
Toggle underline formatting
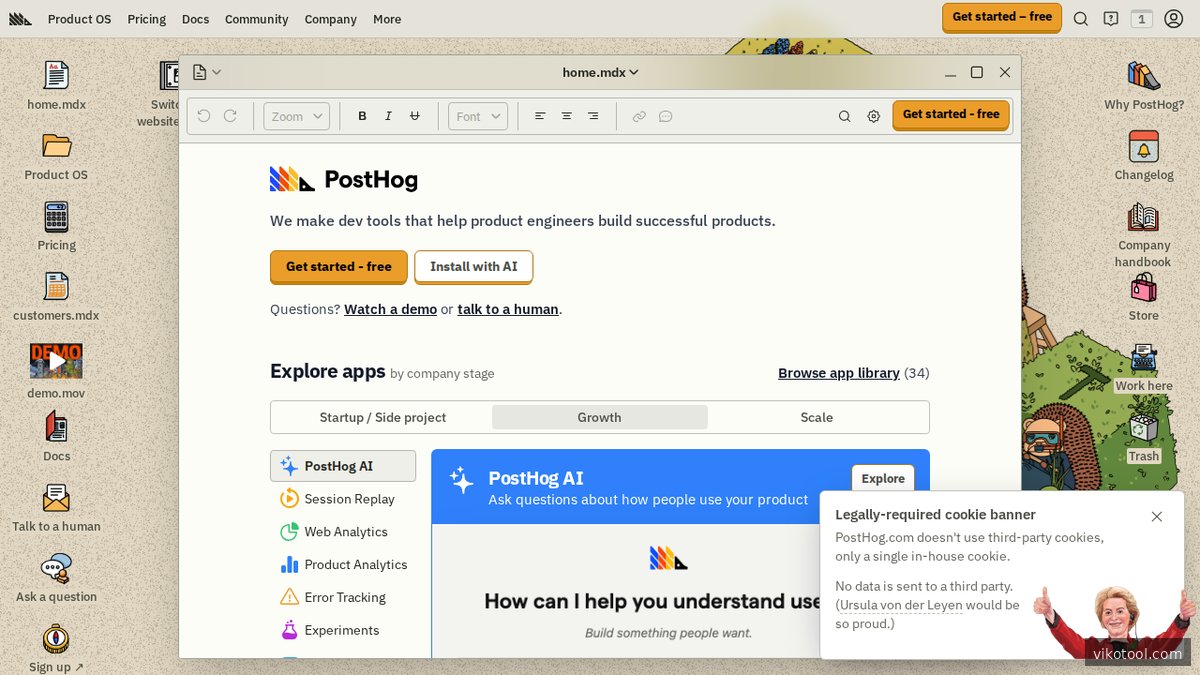pos(415,115)
